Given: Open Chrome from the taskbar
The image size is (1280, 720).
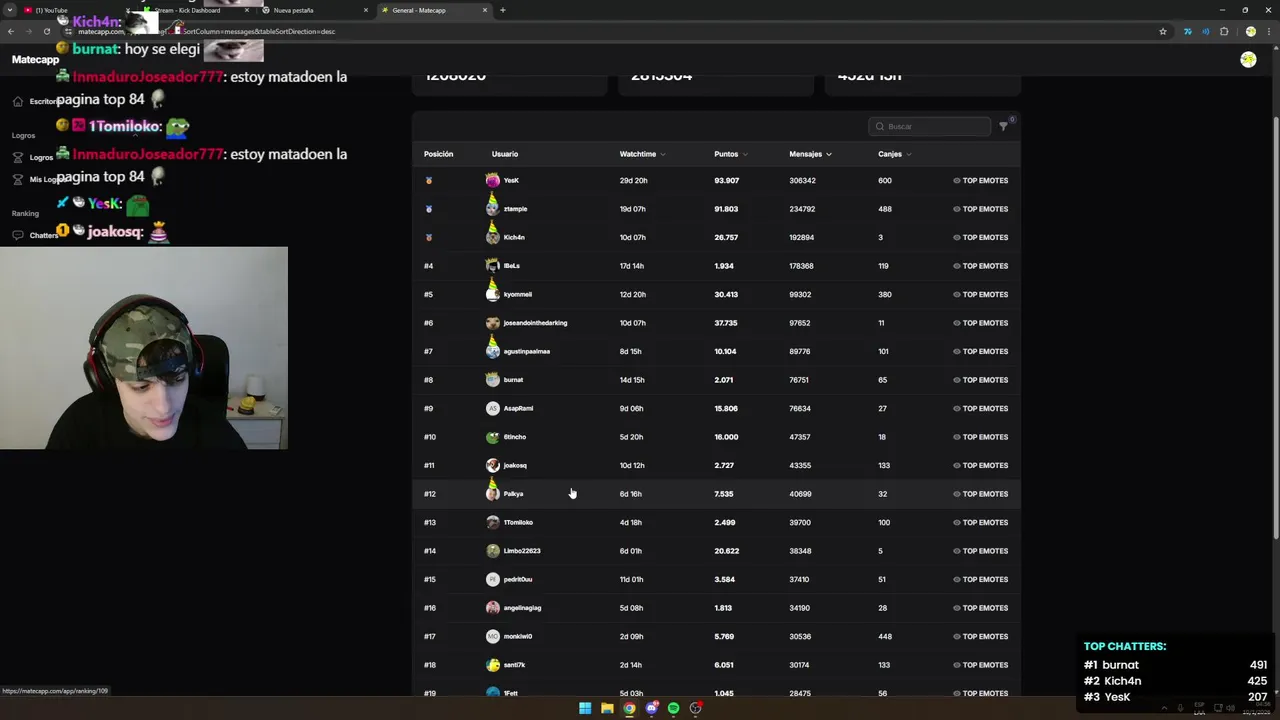Looking at the screenshot, I should [629, 708].
